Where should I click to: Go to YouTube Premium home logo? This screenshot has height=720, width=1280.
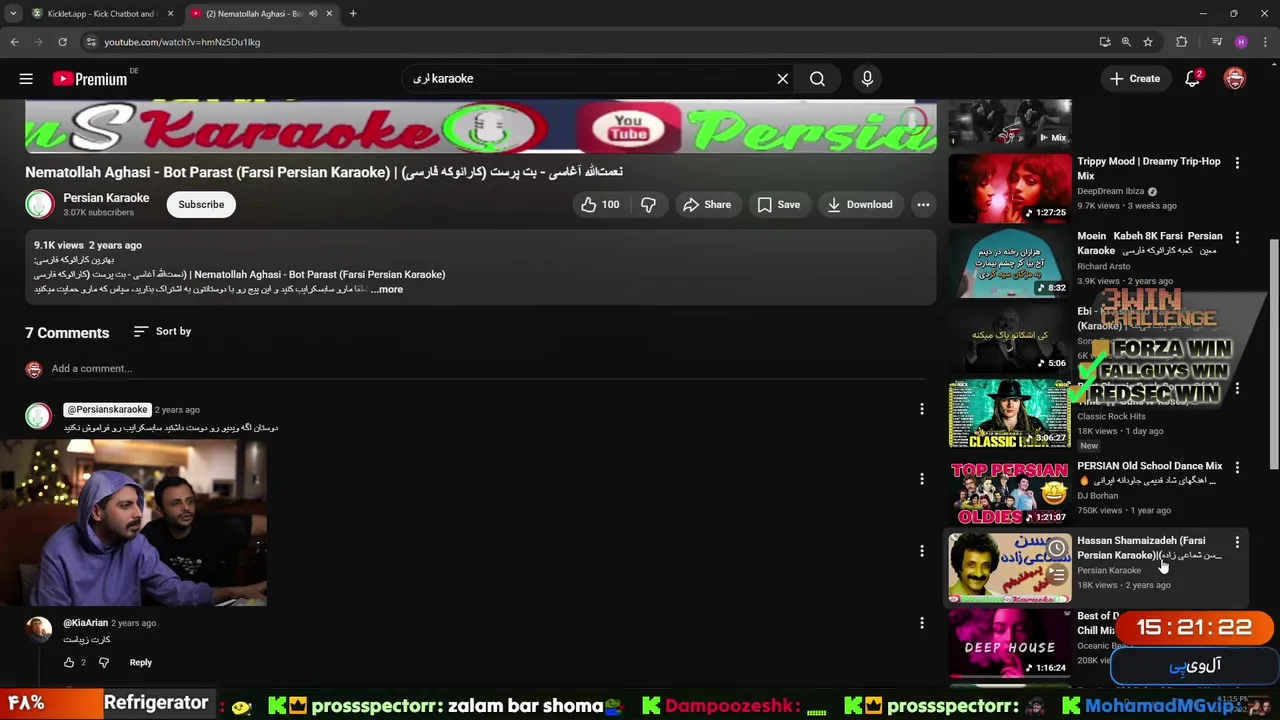click(90, 79)
